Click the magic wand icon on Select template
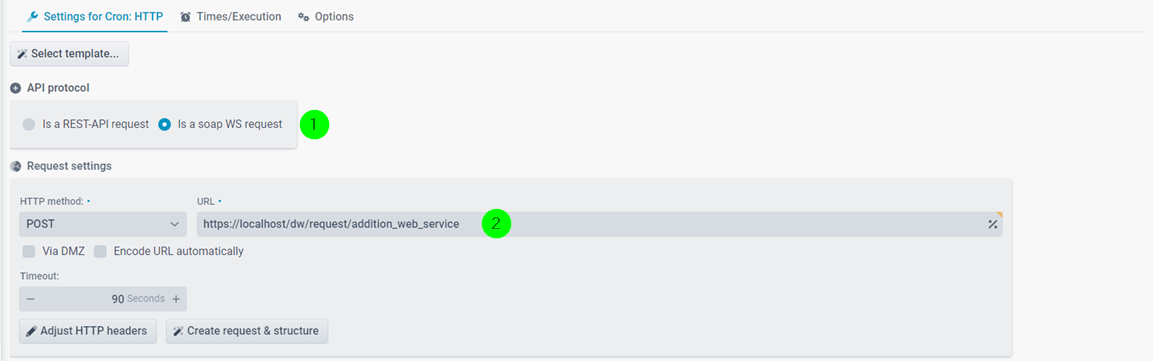Image resolution: width=1153 pixels, height=361 pixels. (x=22, y=54)
